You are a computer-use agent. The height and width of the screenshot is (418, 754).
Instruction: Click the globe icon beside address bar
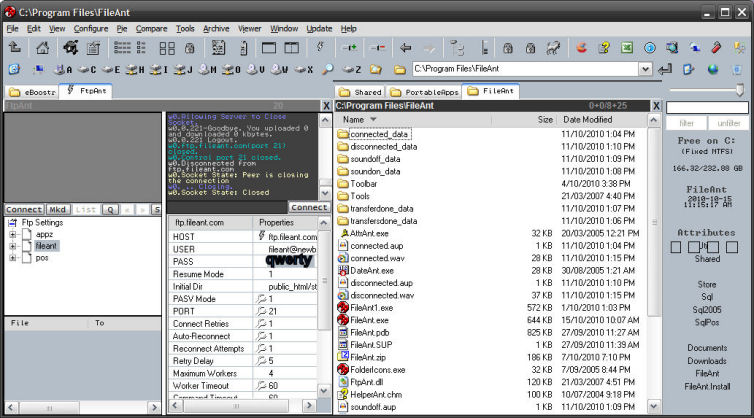click(x=713, y=70)
